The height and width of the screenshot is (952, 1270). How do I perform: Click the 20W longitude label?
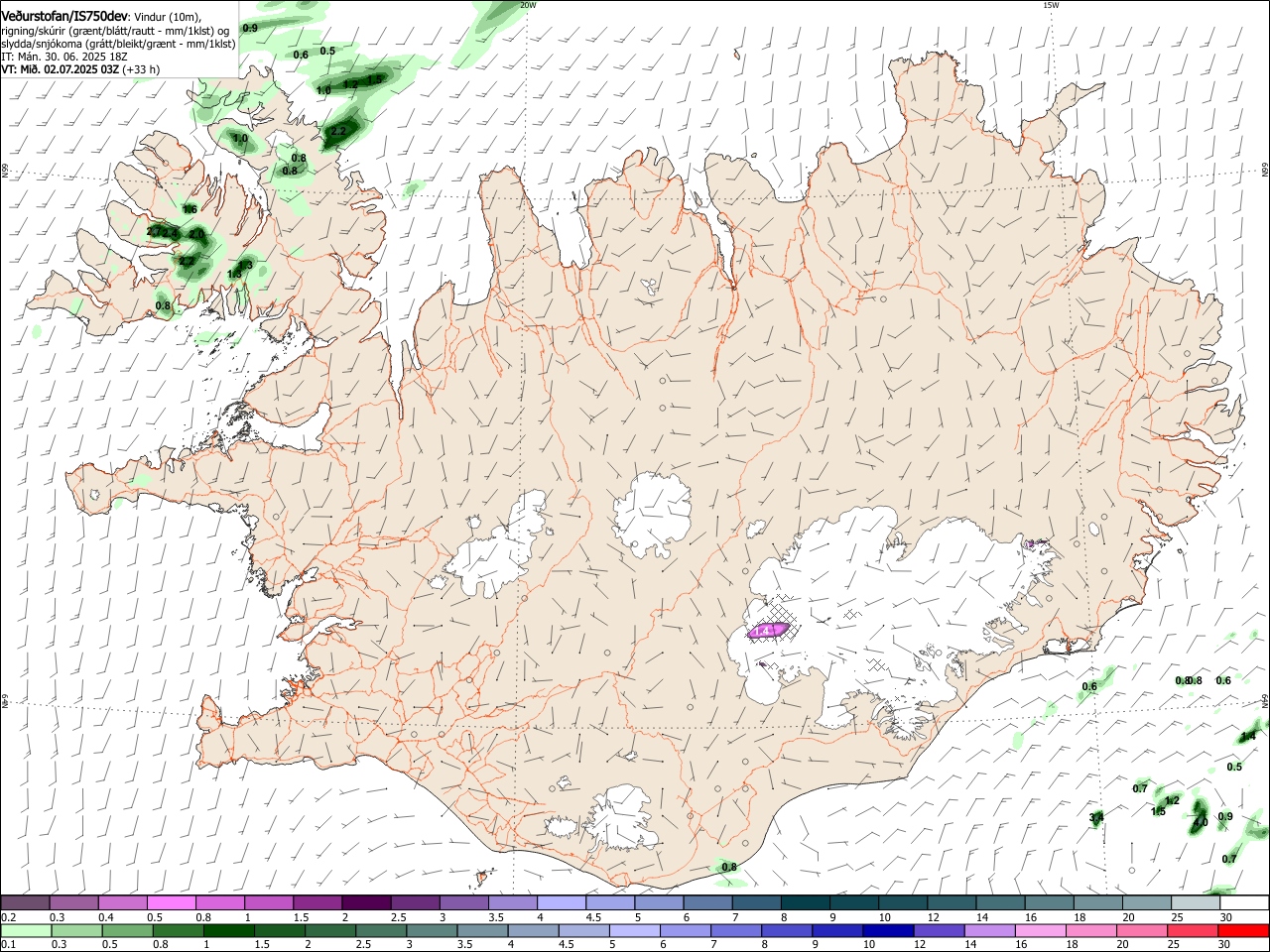(528, 5)
